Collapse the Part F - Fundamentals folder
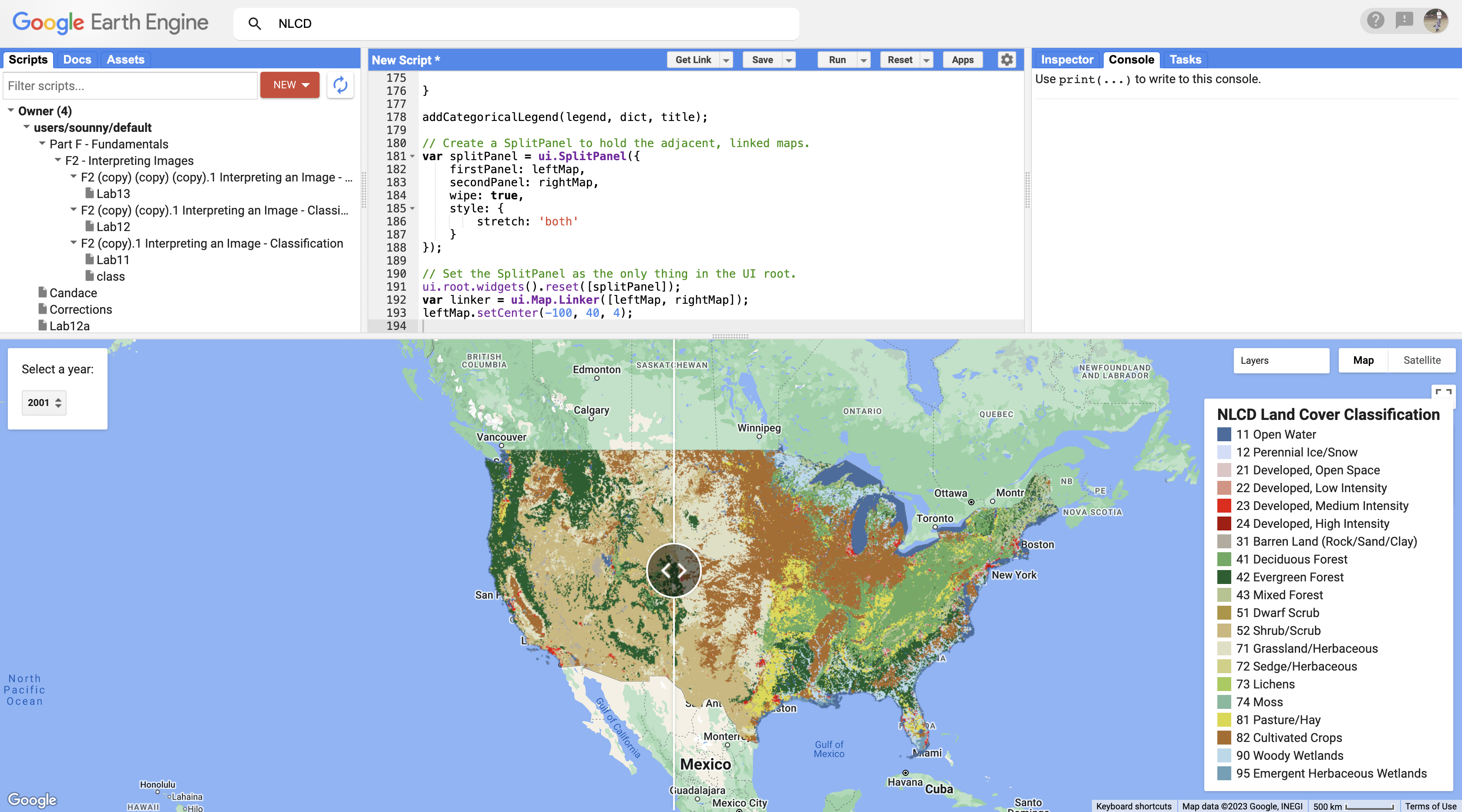This screenshot has height=812, width=1462. pyautogui.click(x=41, y=144)
